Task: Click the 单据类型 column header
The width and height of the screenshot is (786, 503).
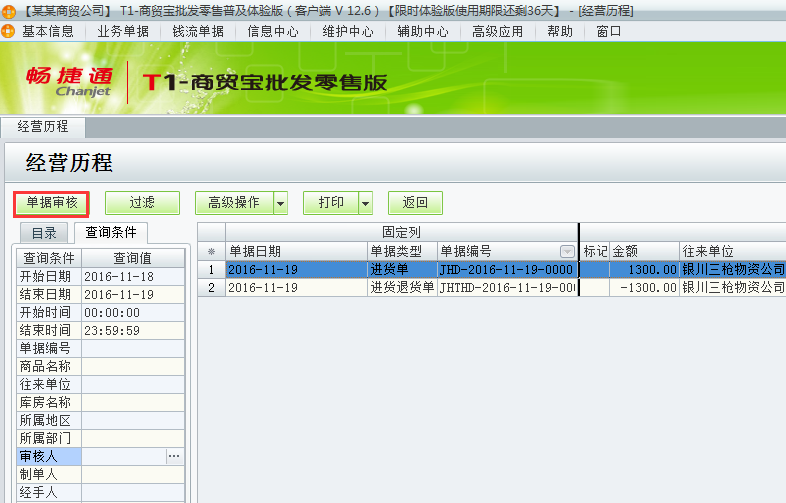Action: [x=402, y=251]
